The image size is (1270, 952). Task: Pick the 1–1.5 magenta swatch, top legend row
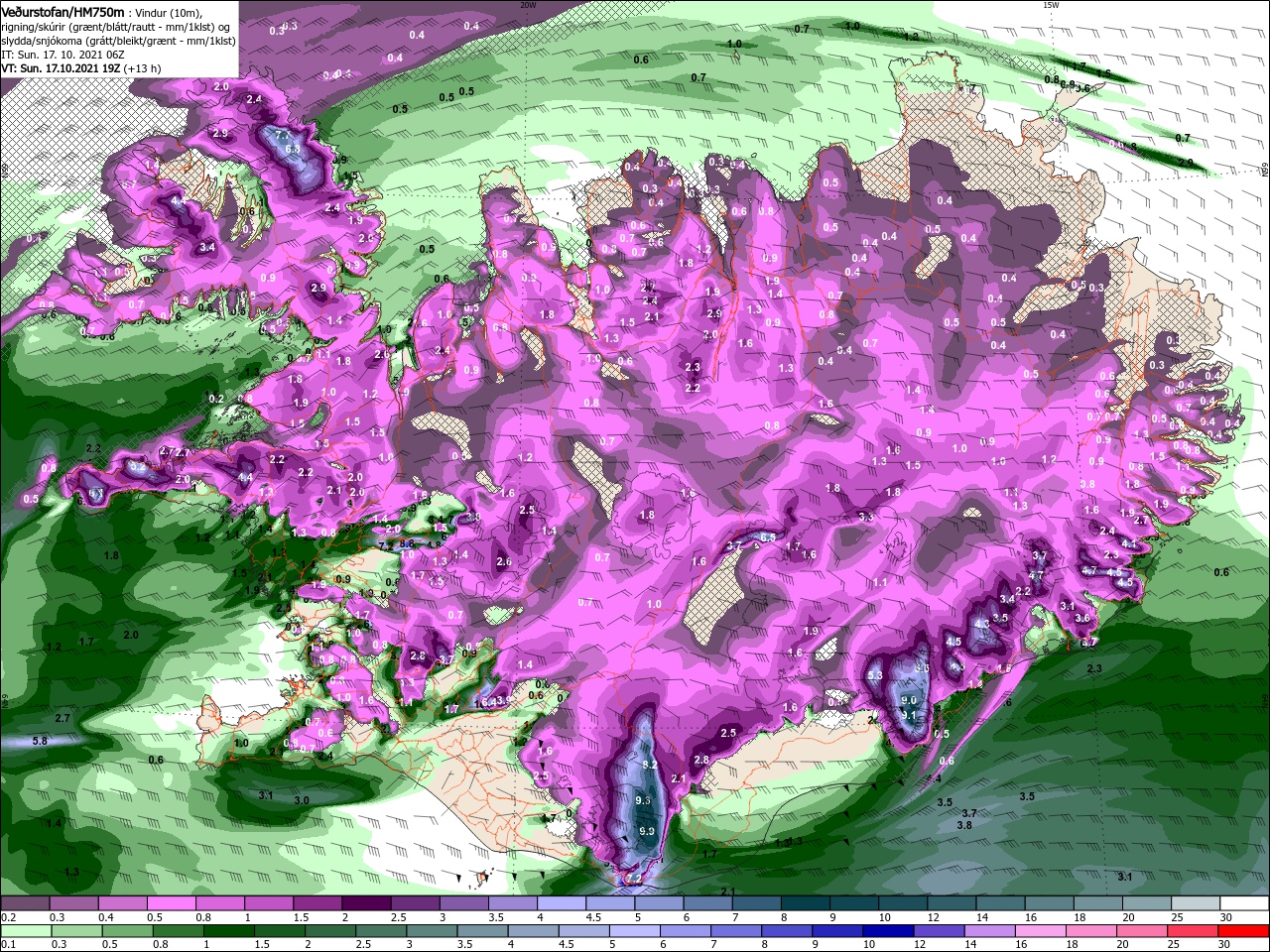(268, 903)
